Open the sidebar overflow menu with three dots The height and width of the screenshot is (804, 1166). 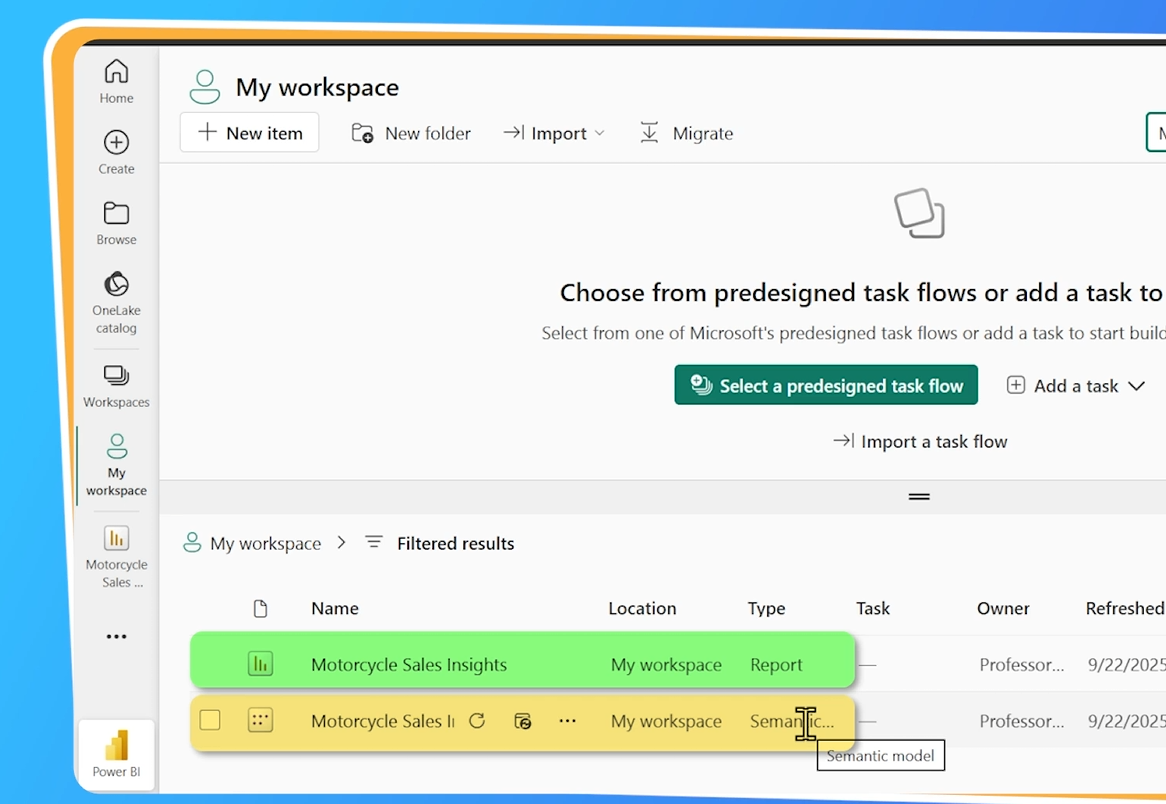point(116,636)
